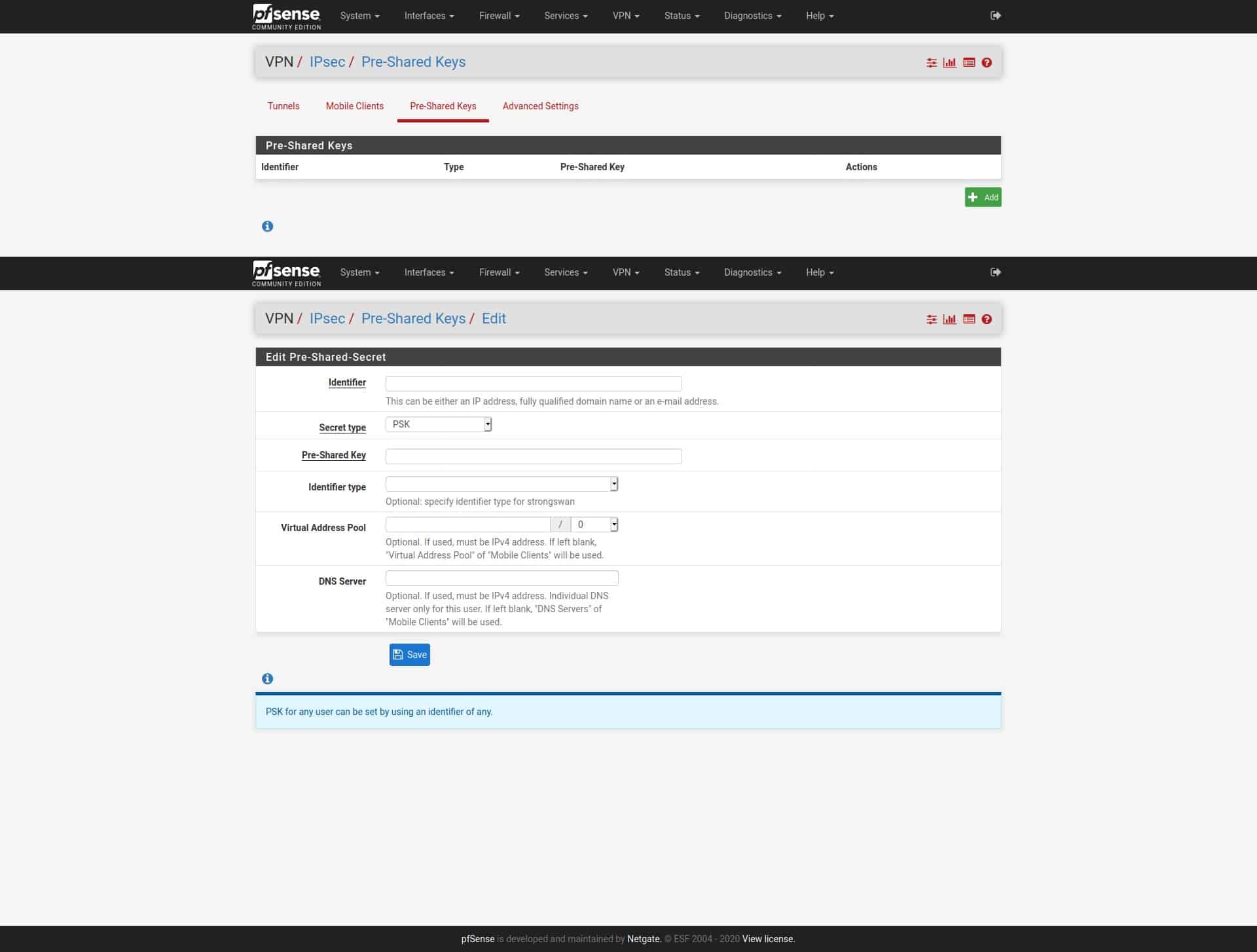Click the Actions column header
This screenshot has width=1257, height=952.
[862, 167]
